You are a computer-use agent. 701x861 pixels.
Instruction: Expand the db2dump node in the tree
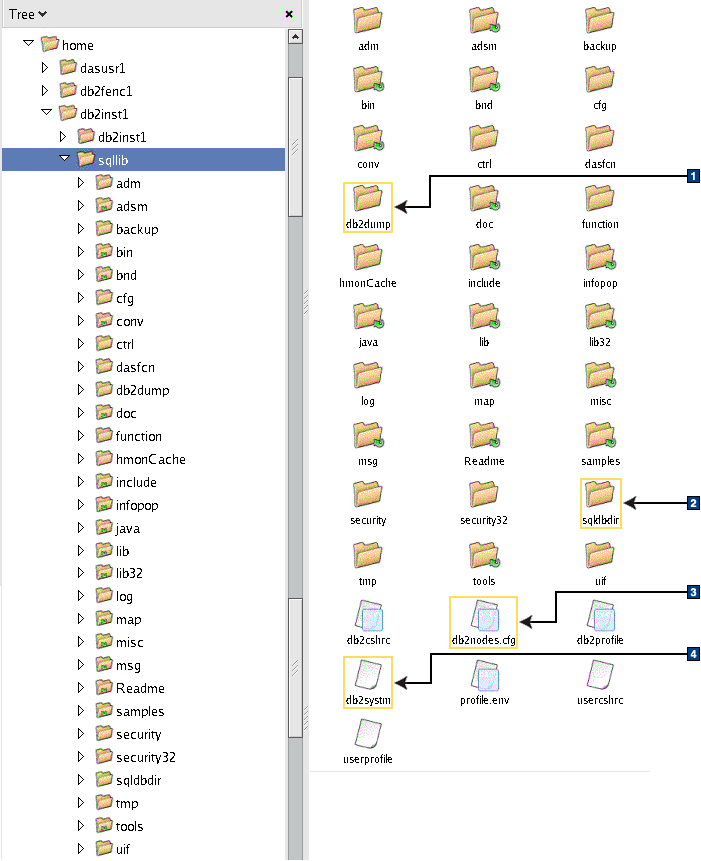coord(81,389)
